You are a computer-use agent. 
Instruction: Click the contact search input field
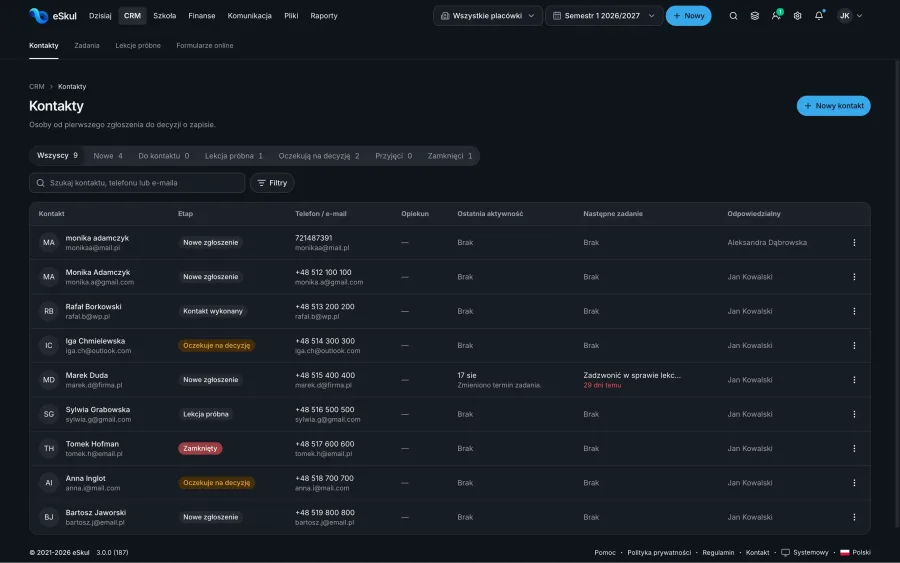click(137, 183)
